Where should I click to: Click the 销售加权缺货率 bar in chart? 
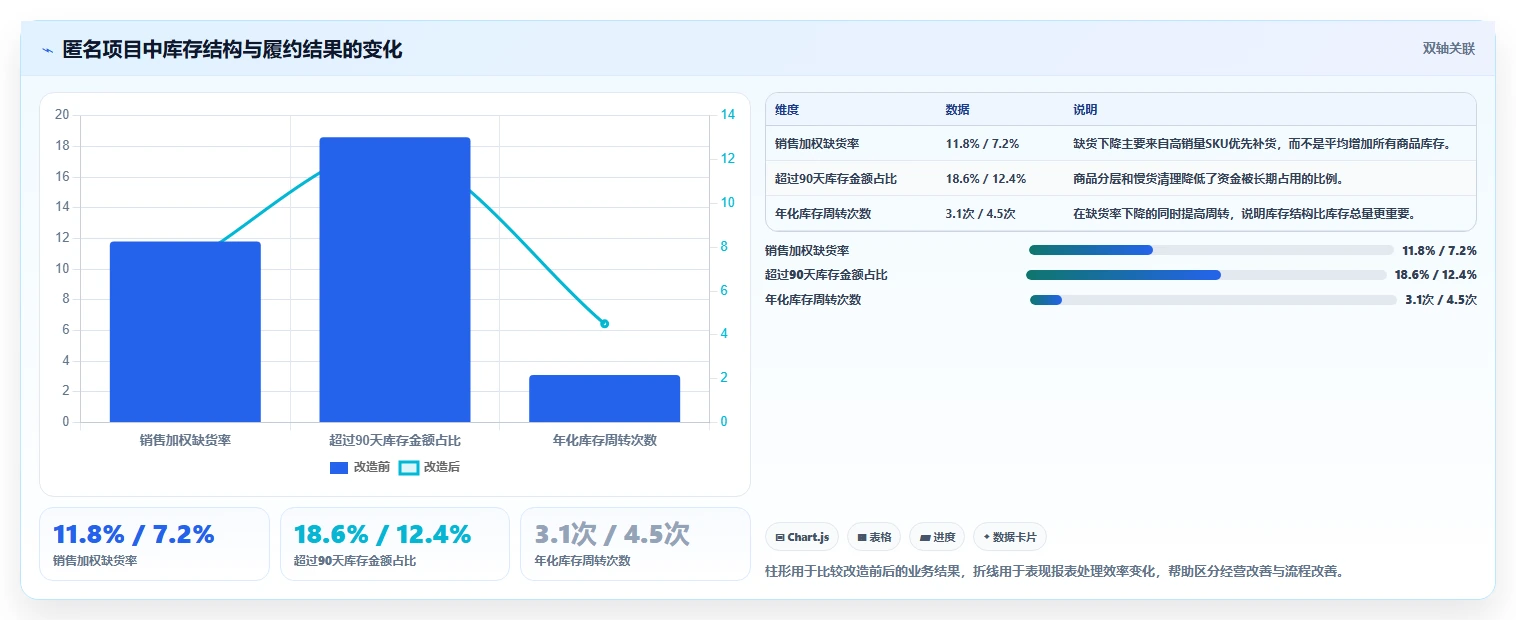(x=185, y=332)
